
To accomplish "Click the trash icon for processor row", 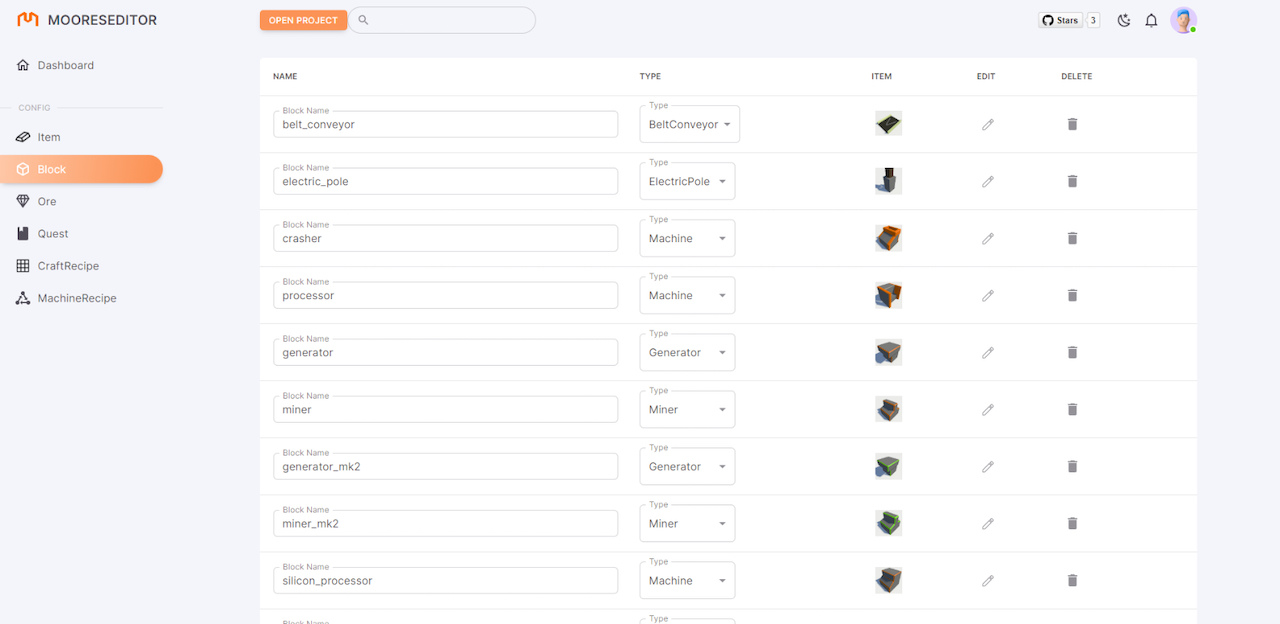I will [x=1072, y=295].
